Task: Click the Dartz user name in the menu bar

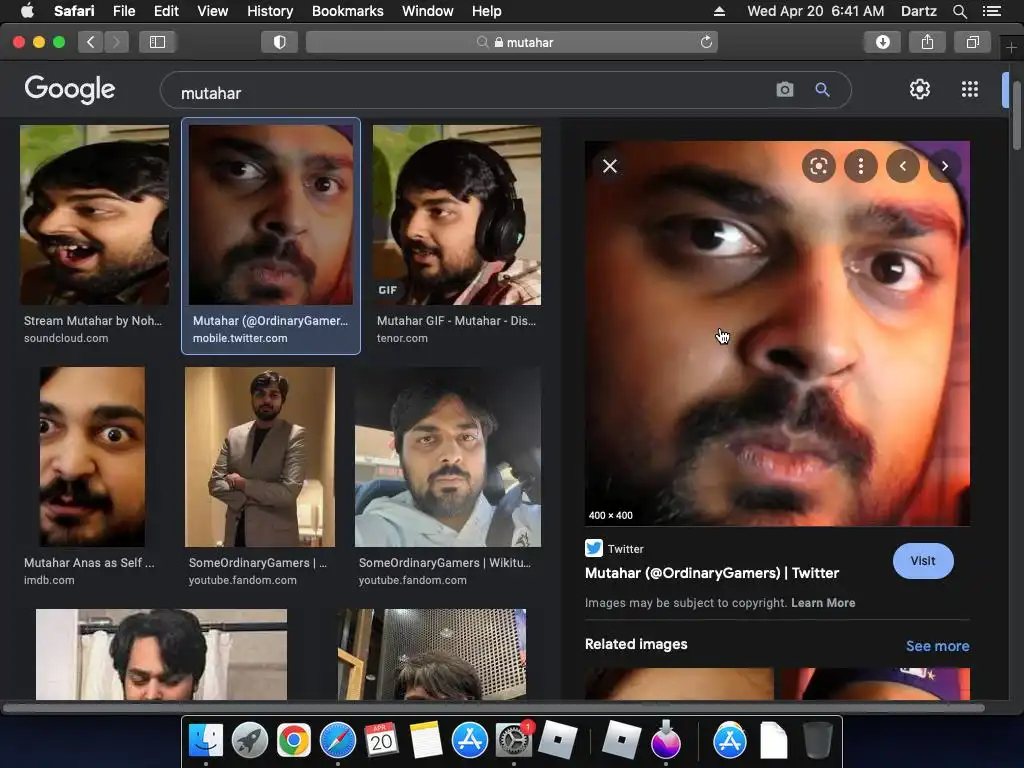Action: 918,11
